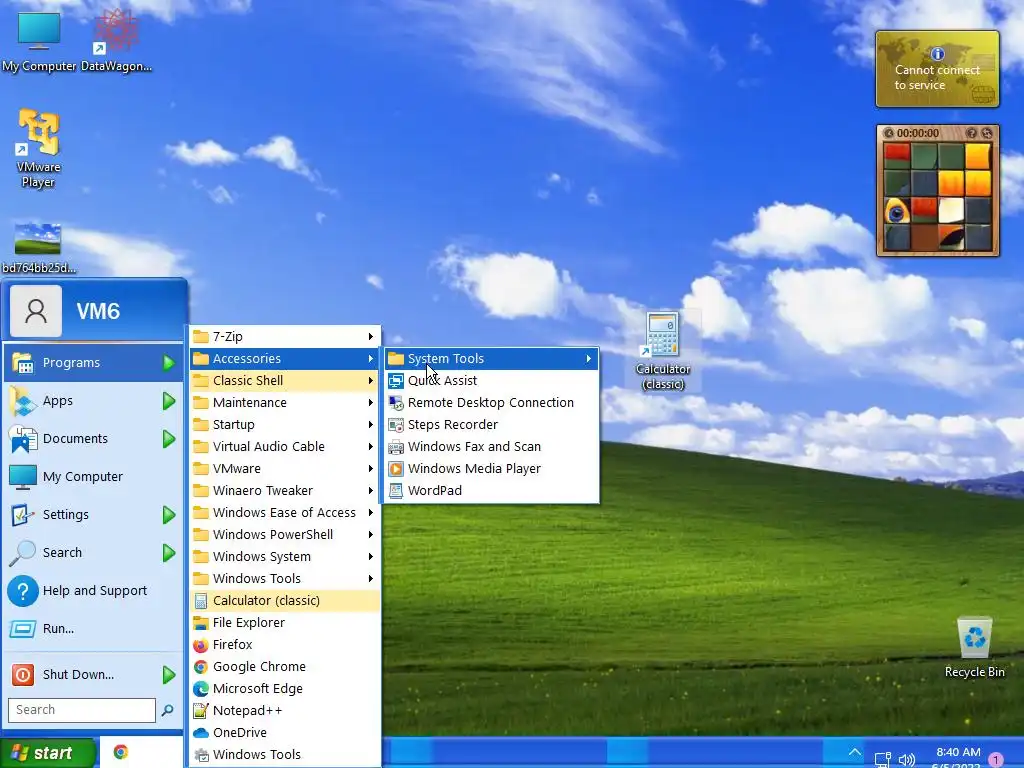This screenshot has width=1024, height=768.
Task: Launch WordPad
Action: click(x=491, y=490)
